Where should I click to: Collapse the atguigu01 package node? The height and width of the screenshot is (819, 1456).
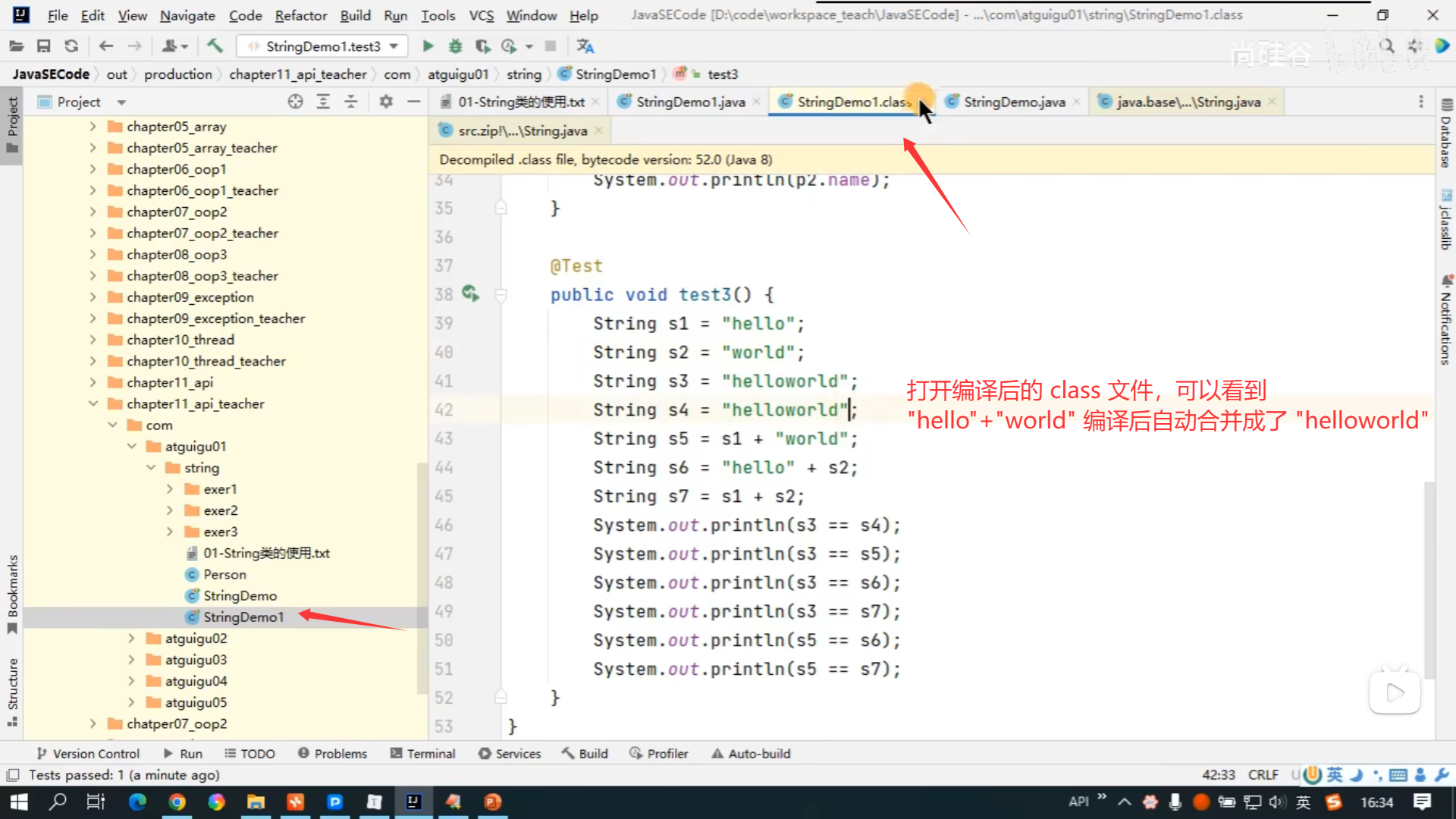click(x=132, y=447)
